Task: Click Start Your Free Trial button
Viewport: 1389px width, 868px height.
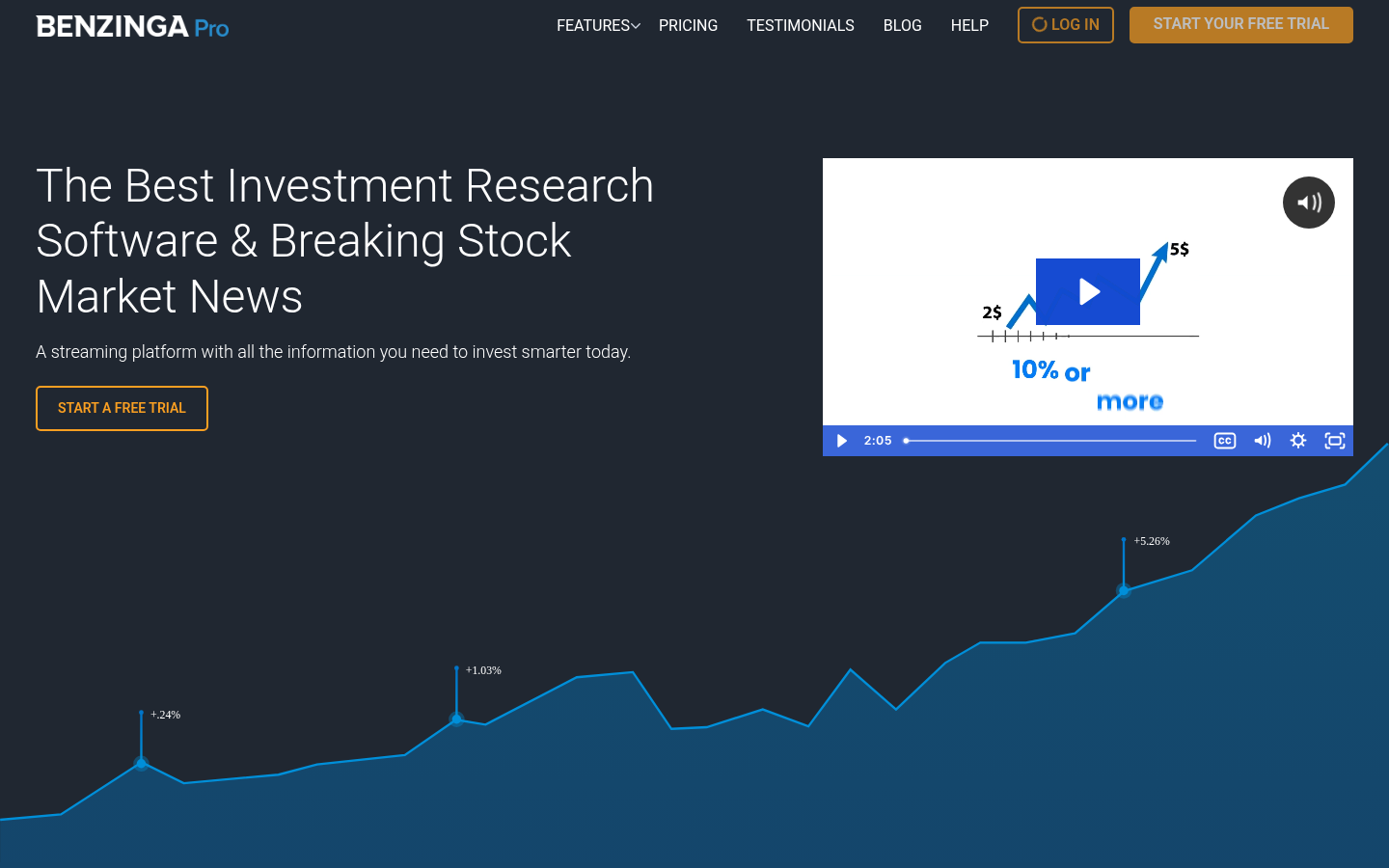Action: 1241,25
